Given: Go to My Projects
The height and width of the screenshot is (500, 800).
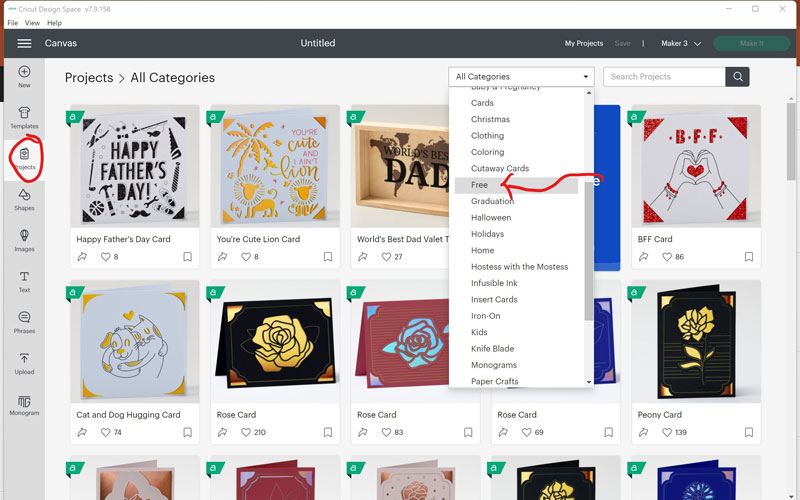Looking at the screenshot, I should pyautogui.click(x=584, y=43).
